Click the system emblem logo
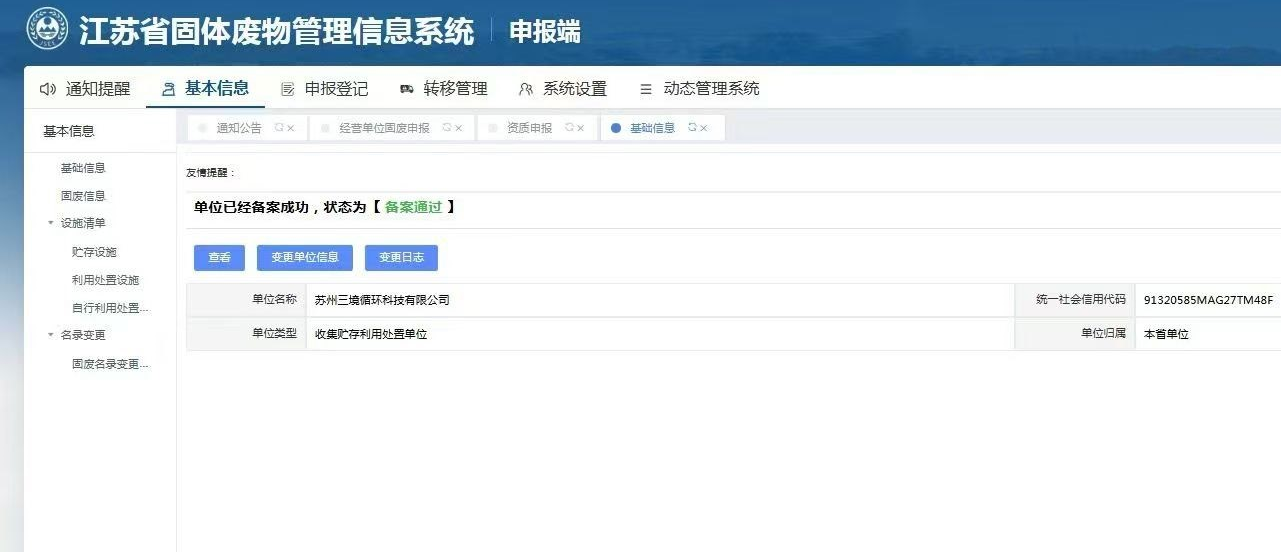The width and height of the screenshot is (1281, 552). click(47, 30)
